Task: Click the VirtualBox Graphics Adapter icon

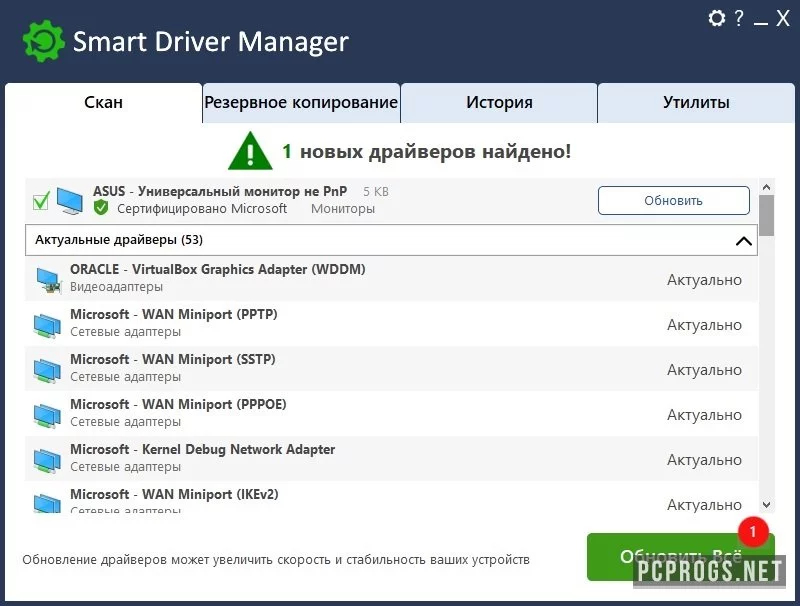Action: 48,280
